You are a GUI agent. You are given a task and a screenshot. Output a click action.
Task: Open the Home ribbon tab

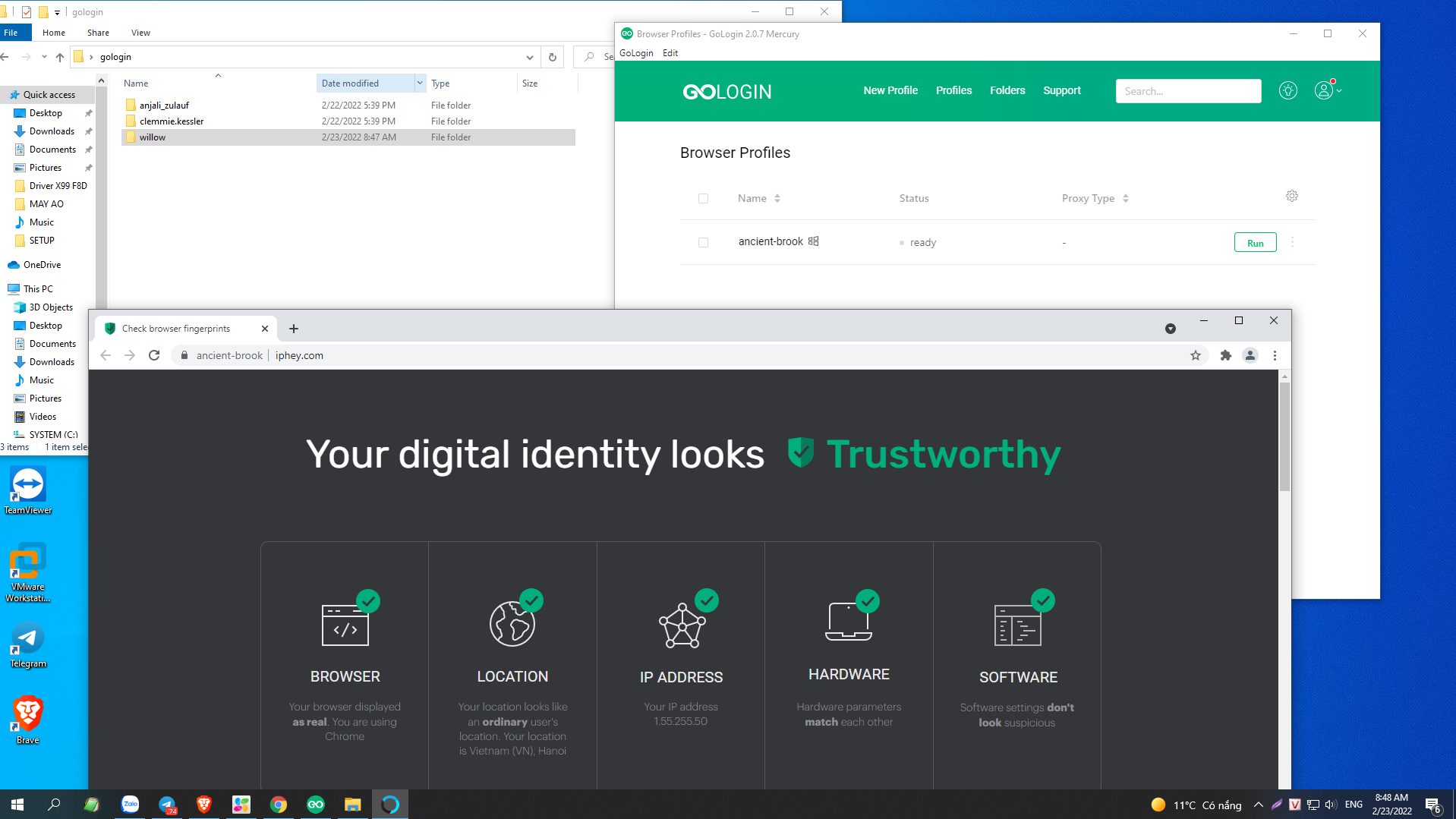click(54, 33)
